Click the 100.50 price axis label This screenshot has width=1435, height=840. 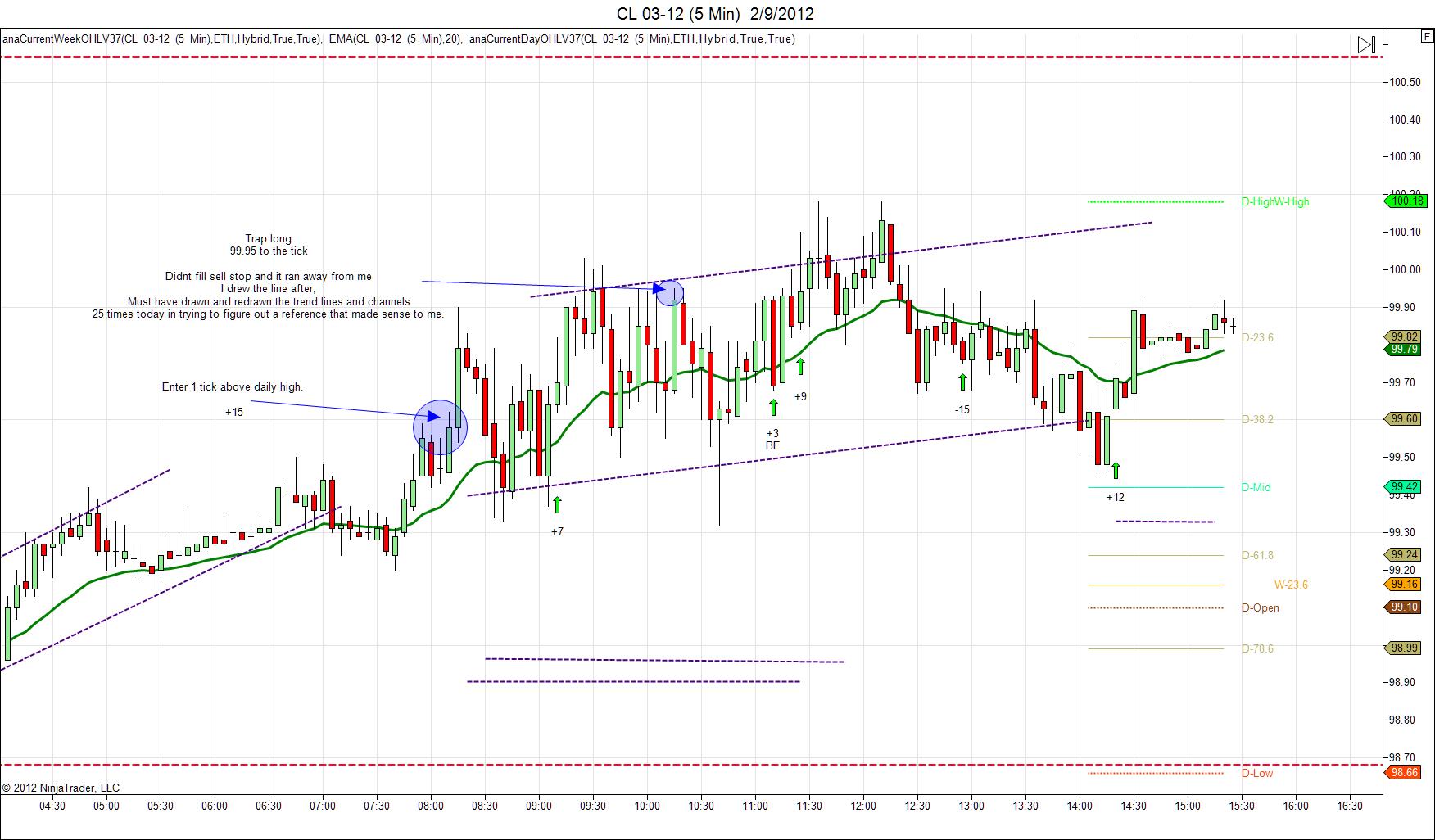[x=1405, y=82]
